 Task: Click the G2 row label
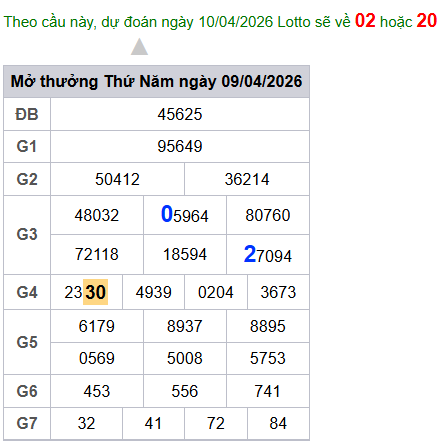[x=27, y=179]
